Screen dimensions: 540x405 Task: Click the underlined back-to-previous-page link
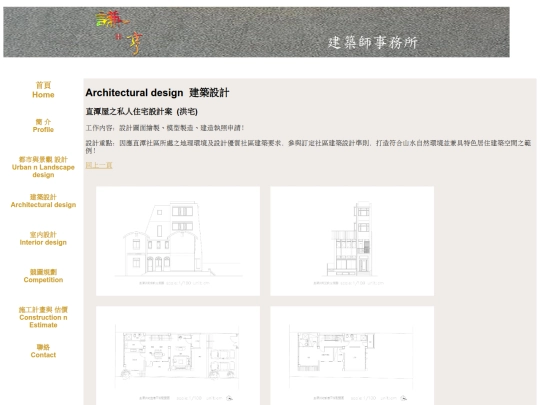(99, 165)
